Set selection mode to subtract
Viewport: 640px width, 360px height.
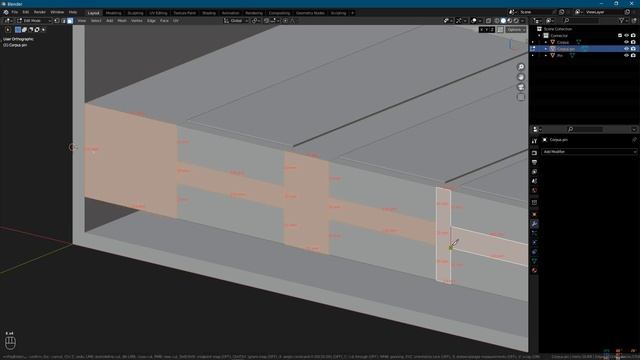click(x=30, y=29)
